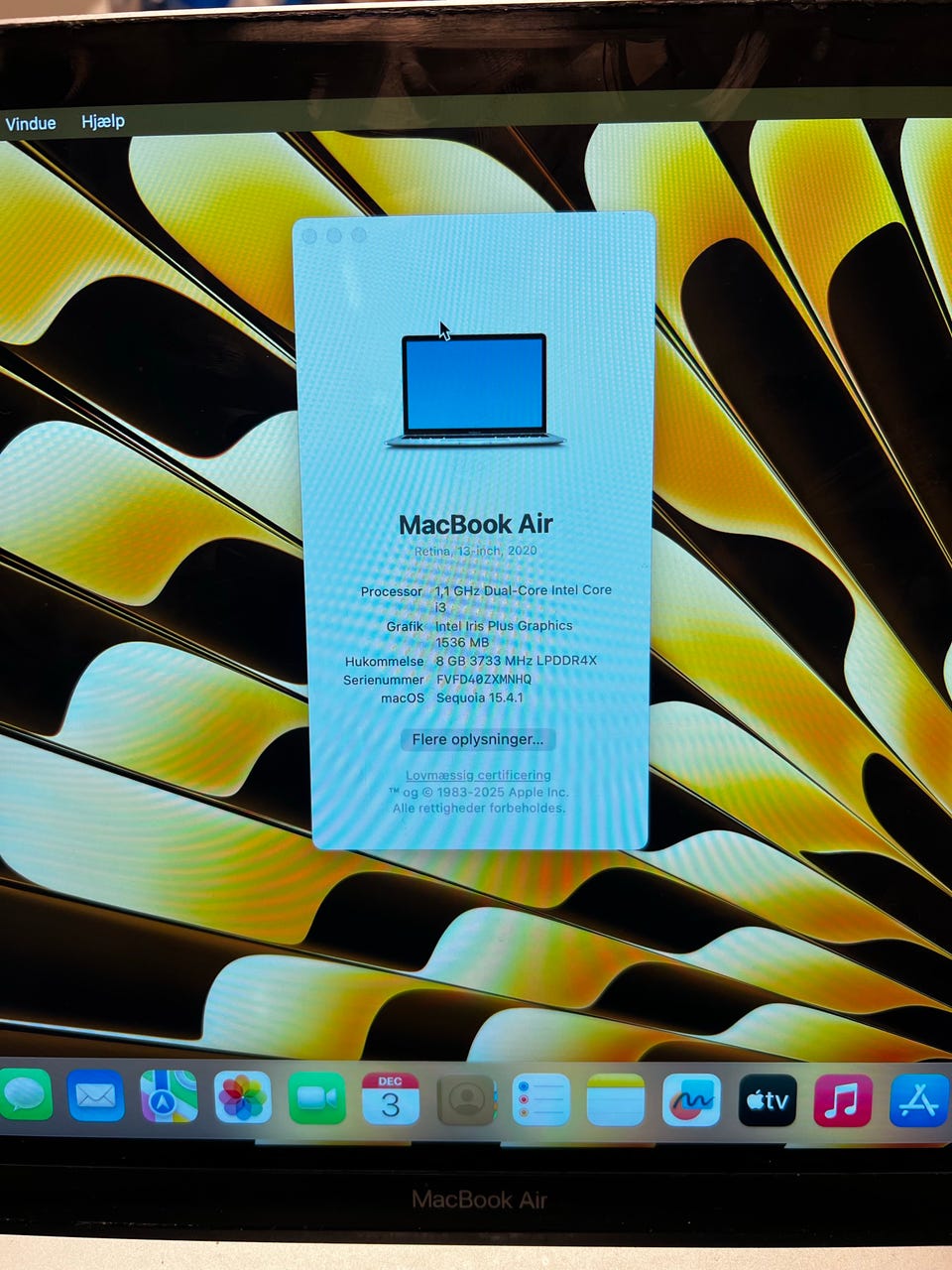The height and width of the screenshot is (1270, 952).
Task: Open Messages from the Dock
Action: (x=24, y=1094)
